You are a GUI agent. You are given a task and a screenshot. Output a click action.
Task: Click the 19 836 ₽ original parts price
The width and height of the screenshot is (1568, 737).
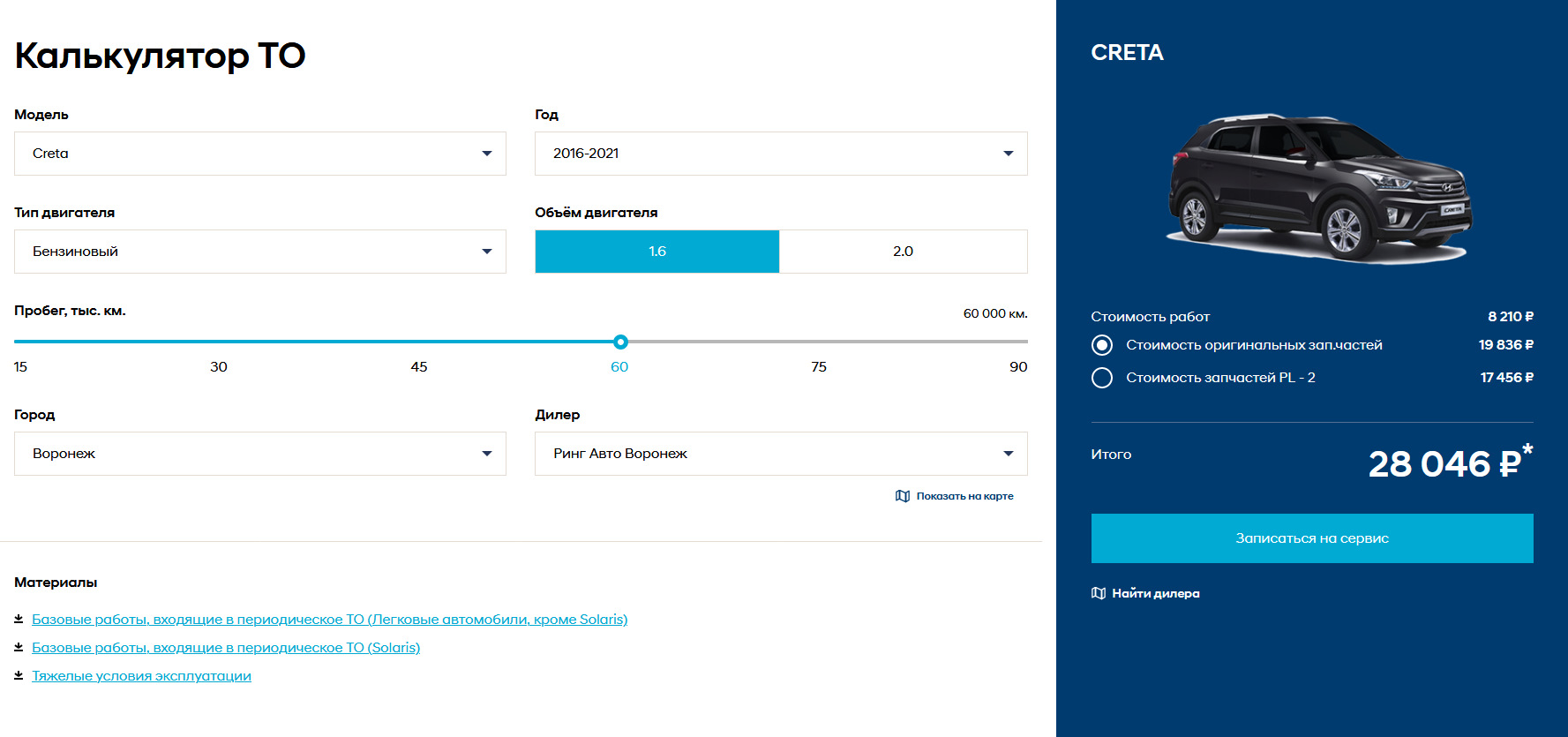[1506, 345]
